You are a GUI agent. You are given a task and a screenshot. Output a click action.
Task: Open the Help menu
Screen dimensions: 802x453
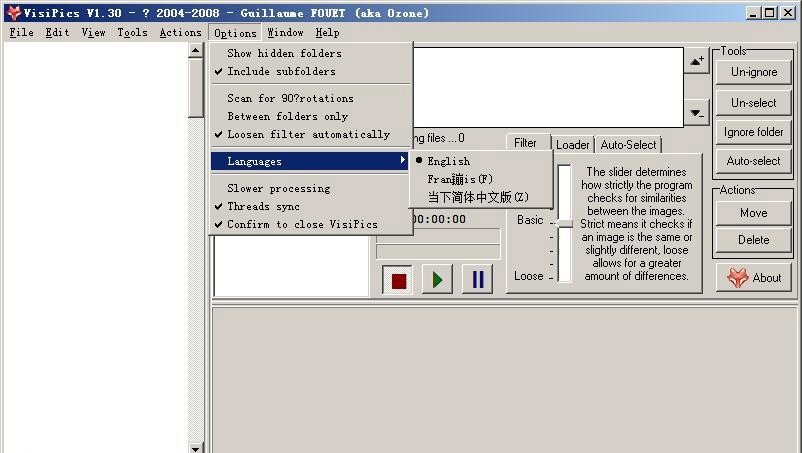pyautogui.click(x=327, y=32)
